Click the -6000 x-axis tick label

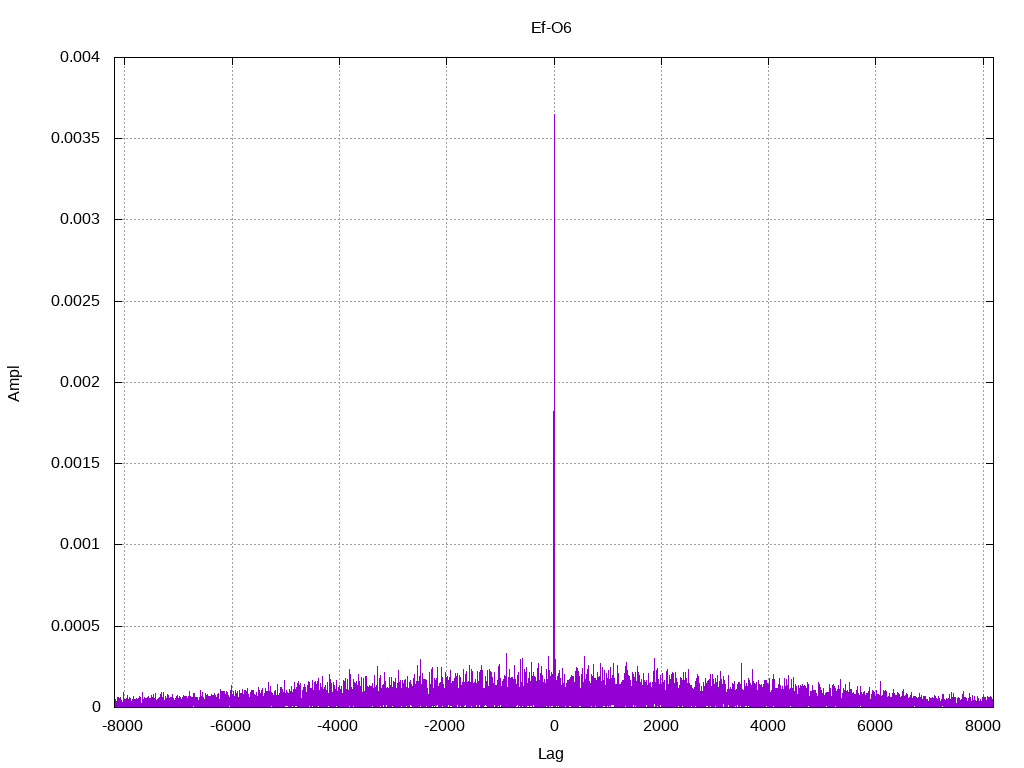[230, 726]
